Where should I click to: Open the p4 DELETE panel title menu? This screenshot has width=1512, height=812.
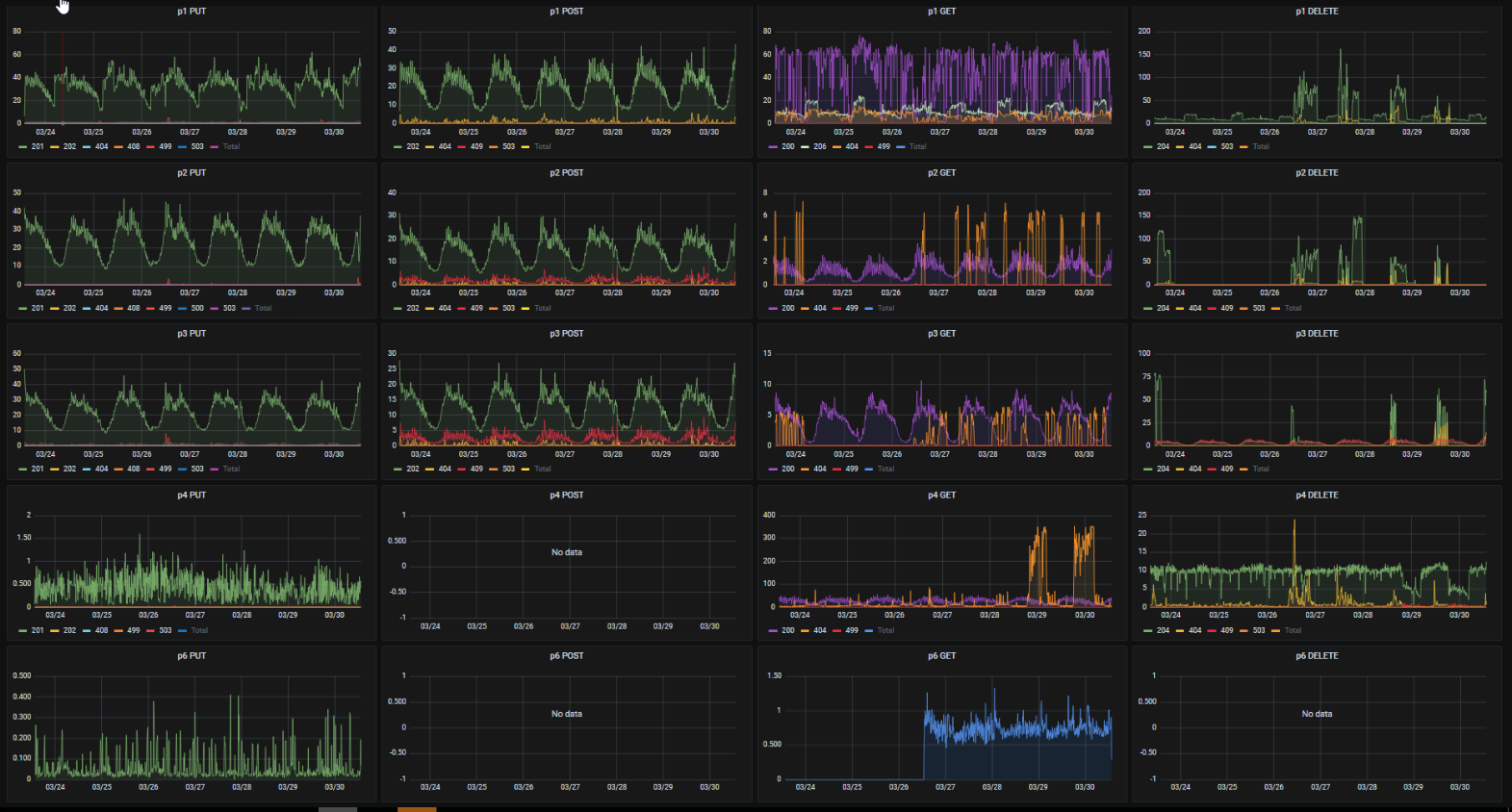point(1317,495)
